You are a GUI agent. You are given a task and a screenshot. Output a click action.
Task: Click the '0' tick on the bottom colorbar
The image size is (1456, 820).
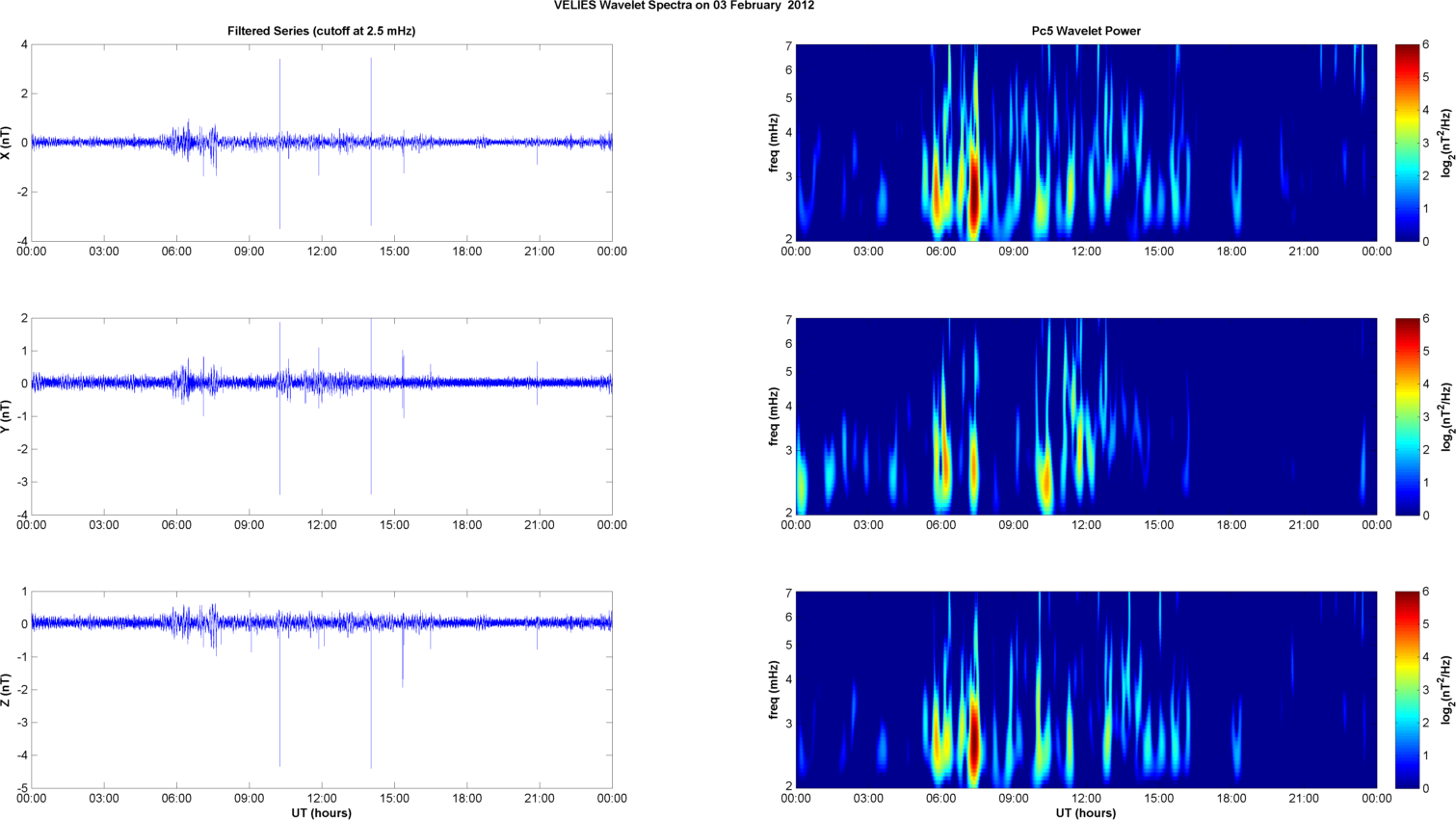tap(1426, 788)
